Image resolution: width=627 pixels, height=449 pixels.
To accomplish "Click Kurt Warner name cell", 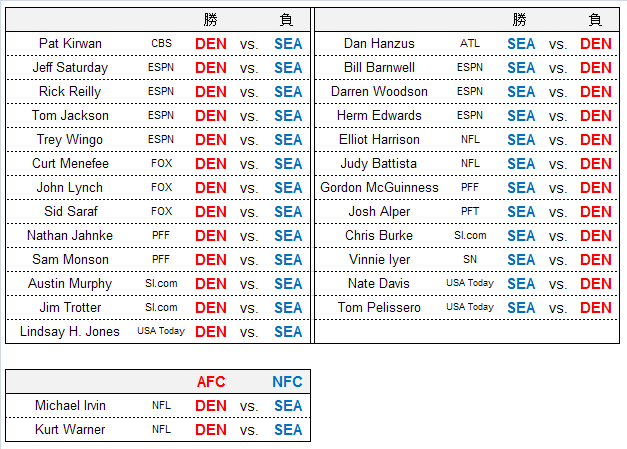I will [70, 429].
